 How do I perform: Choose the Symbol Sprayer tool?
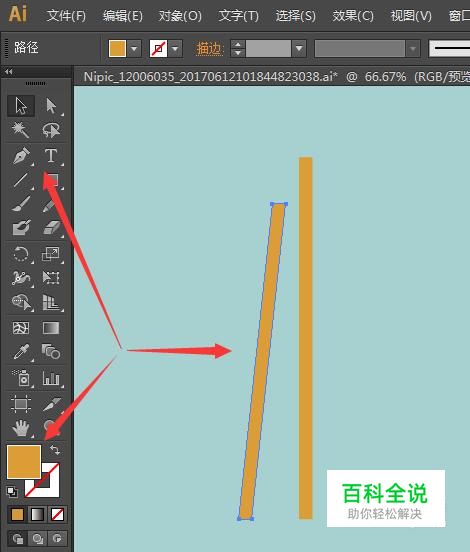tap(21, 378)
